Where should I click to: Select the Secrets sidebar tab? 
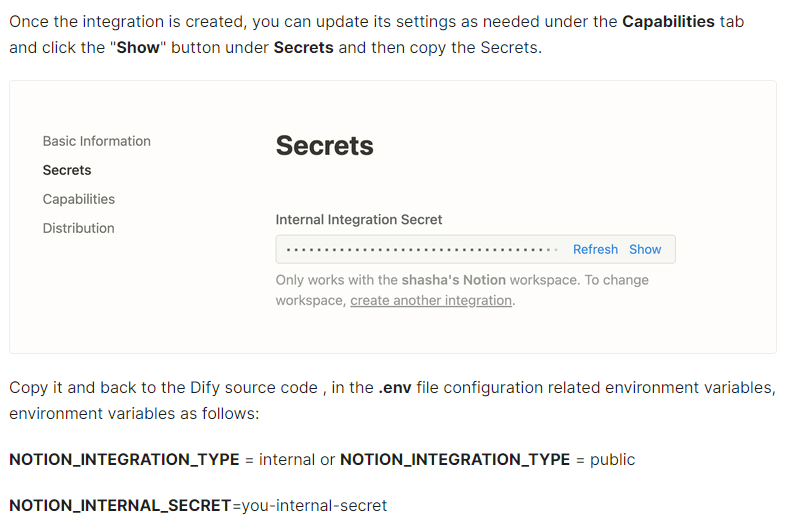[x=67, y=170]
